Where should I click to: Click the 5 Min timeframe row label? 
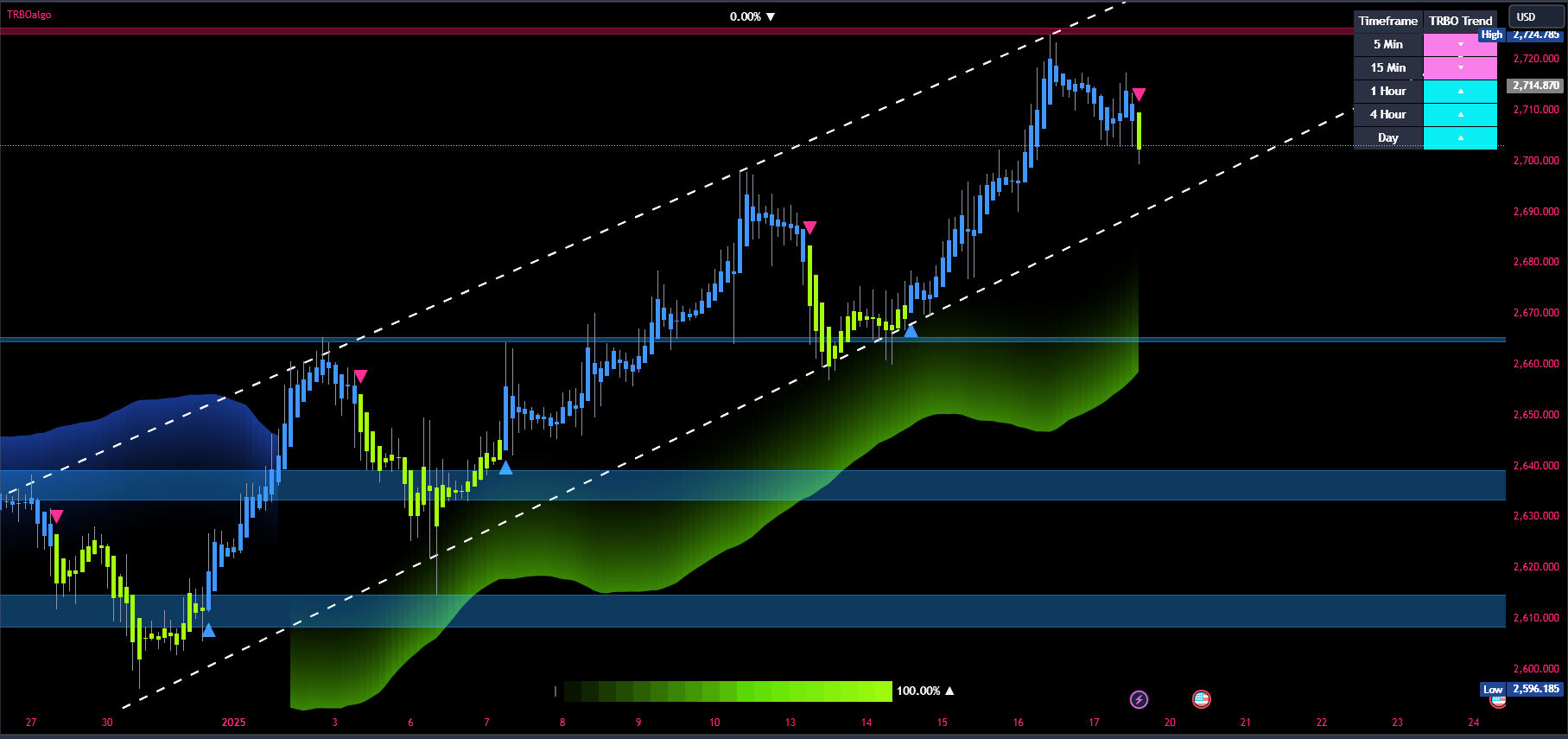click(1388, 44)
